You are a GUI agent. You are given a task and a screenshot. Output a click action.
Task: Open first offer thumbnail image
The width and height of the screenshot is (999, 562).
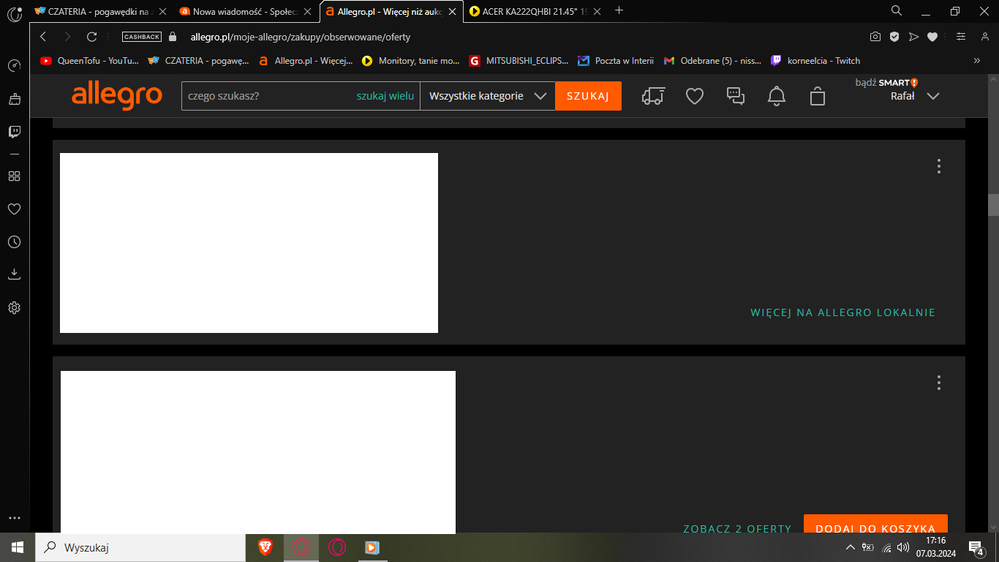(249, 243)
